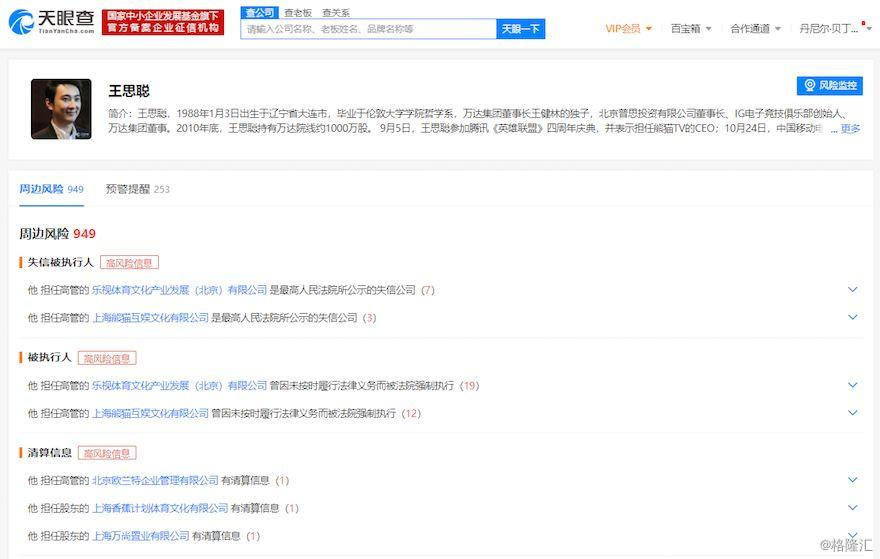The height and width of the screenshot is (559, 880).
Task: Expand the 上海熊猫互娱 失信公司 row chevron
Action: tap(853, 317)
